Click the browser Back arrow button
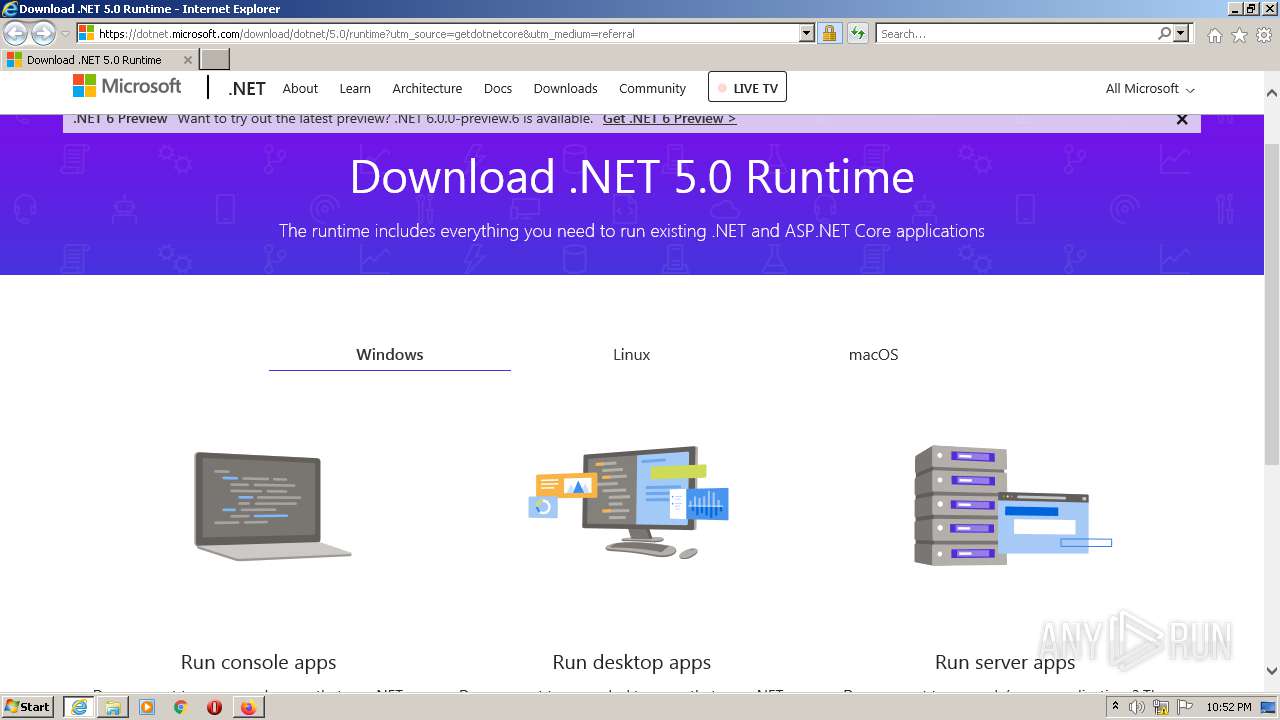Viewport: 1280px width, 720px height. (16, 34)
